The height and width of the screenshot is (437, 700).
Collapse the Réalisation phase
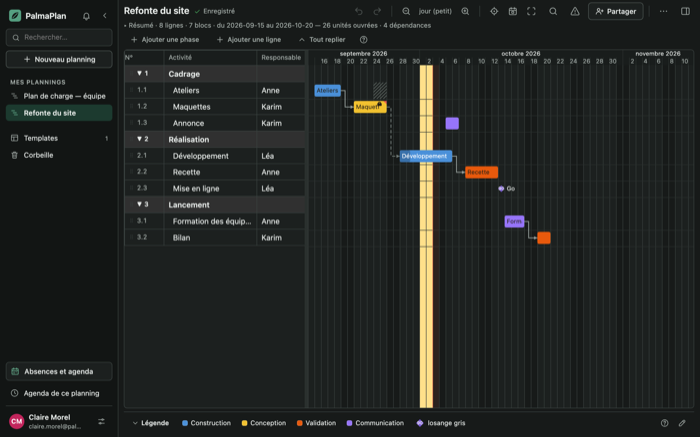coord(139,139)
